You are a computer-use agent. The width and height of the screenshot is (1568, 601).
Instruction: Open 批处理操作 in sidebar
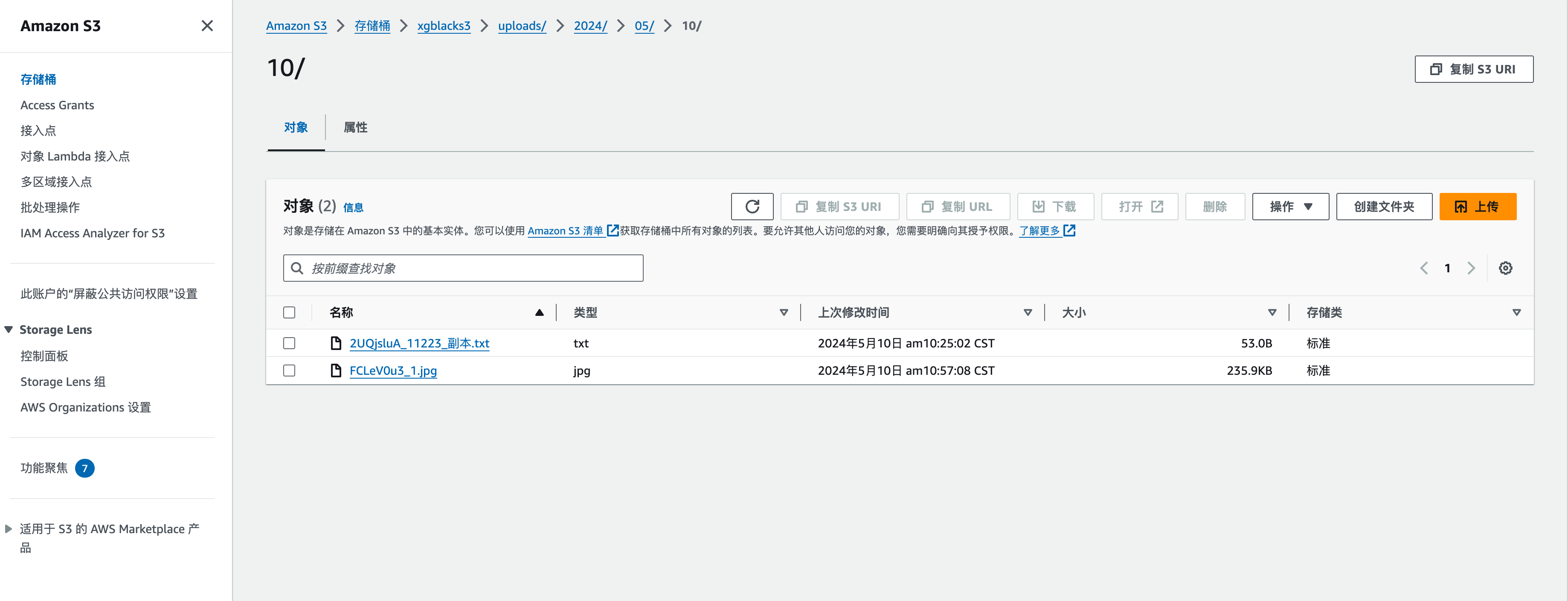tap(50, 207)
